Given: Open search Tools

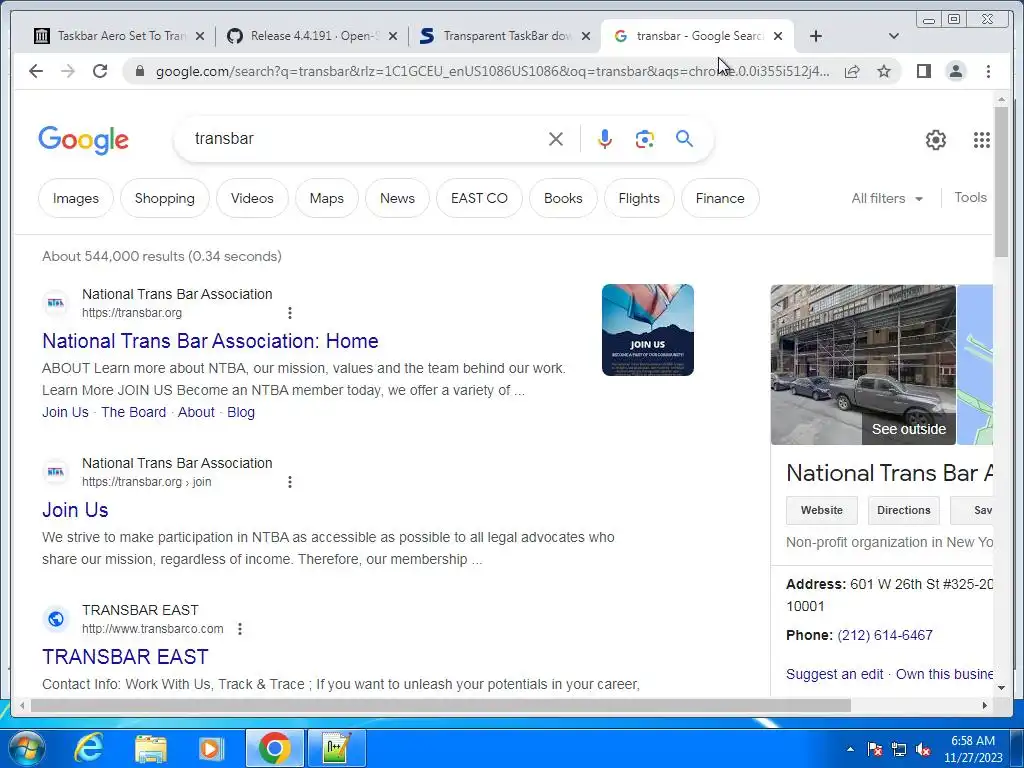Looking at the screenshot, I should tap(970, 198).
